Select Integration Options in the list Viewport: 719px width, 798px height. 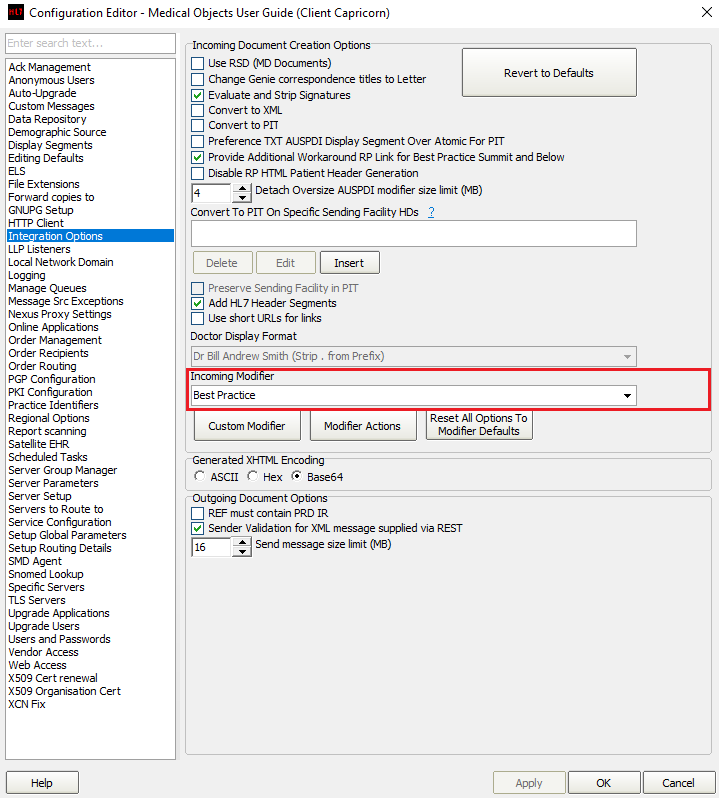pyautogui.click(x=91, y=236)
